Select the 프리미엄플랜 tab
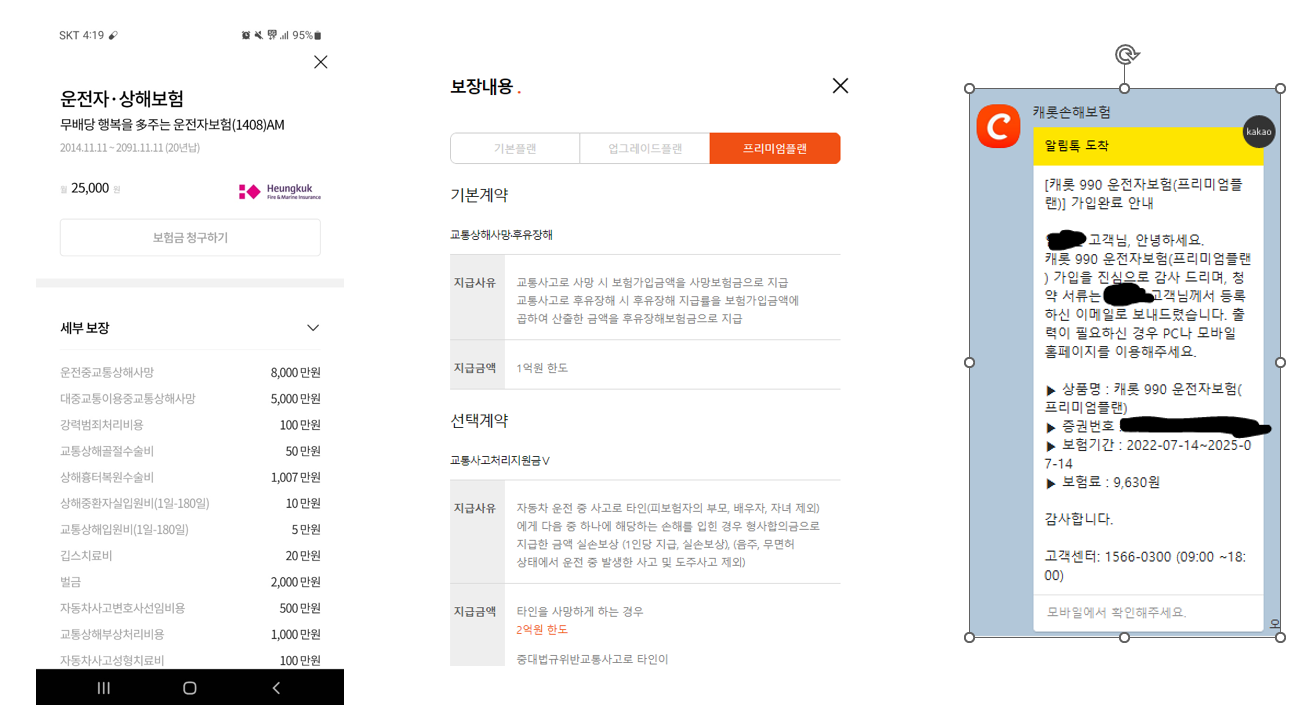The image size is (1300, 713). [x=775, y=148]
